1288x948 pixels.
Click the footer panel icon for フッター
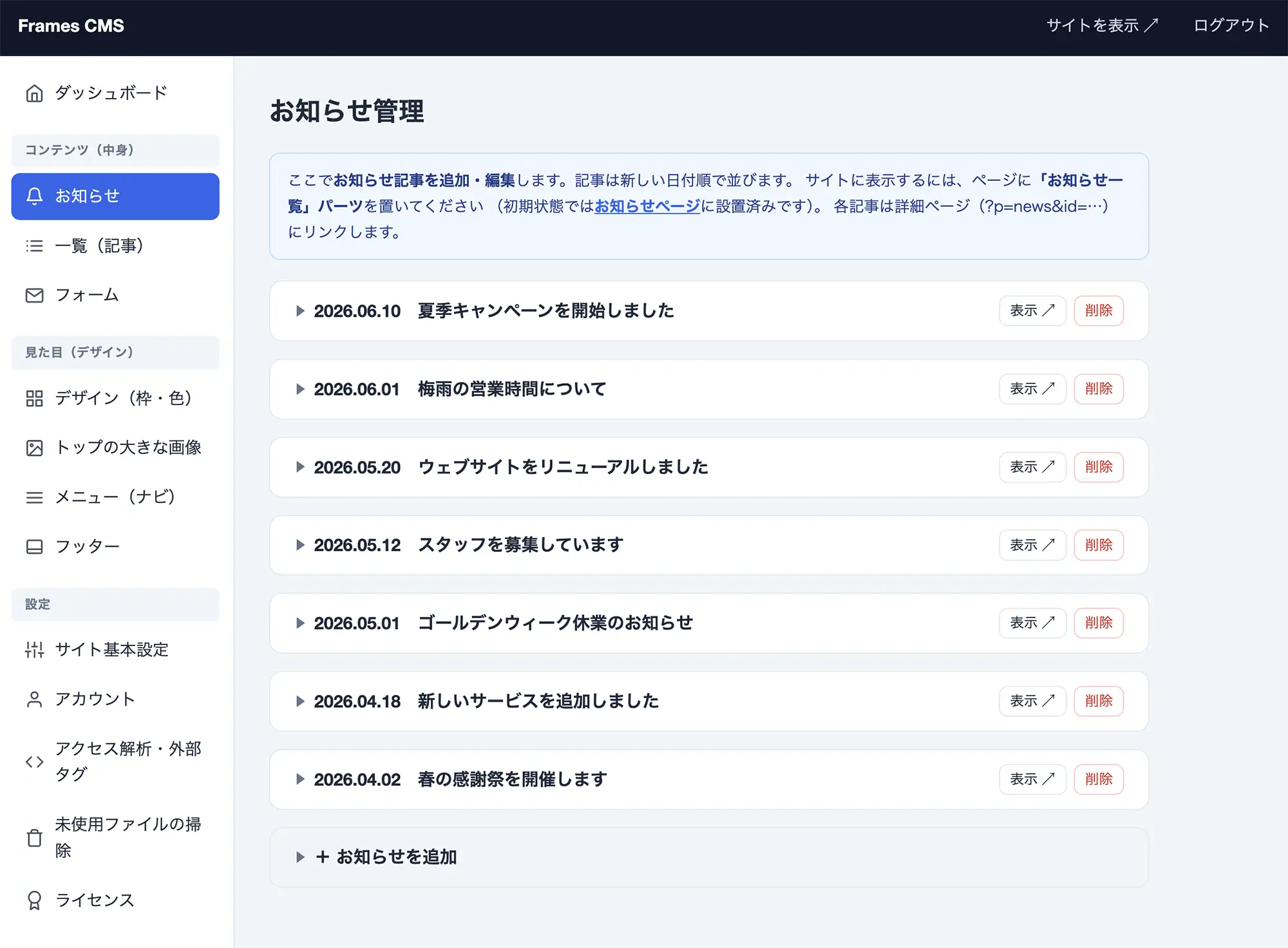click(34, 547)
